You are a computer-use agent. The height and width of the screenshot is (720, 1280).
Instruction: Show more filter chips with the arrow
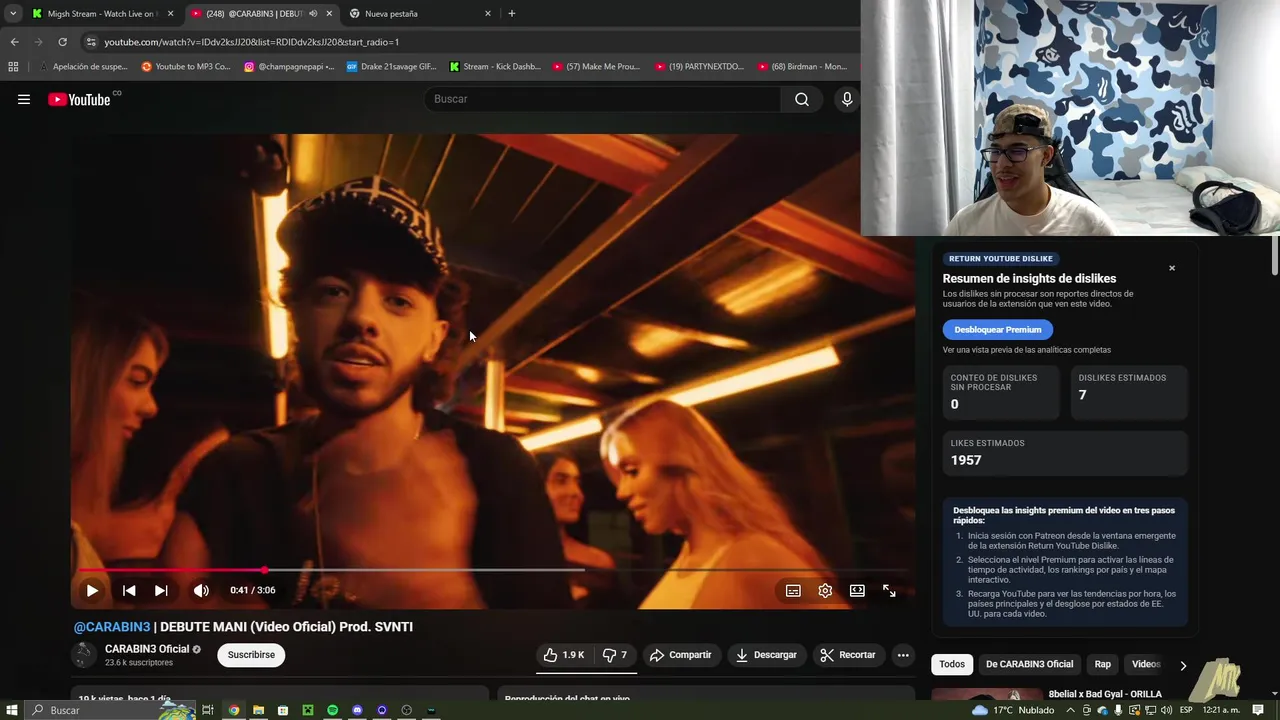(1183, 665)
